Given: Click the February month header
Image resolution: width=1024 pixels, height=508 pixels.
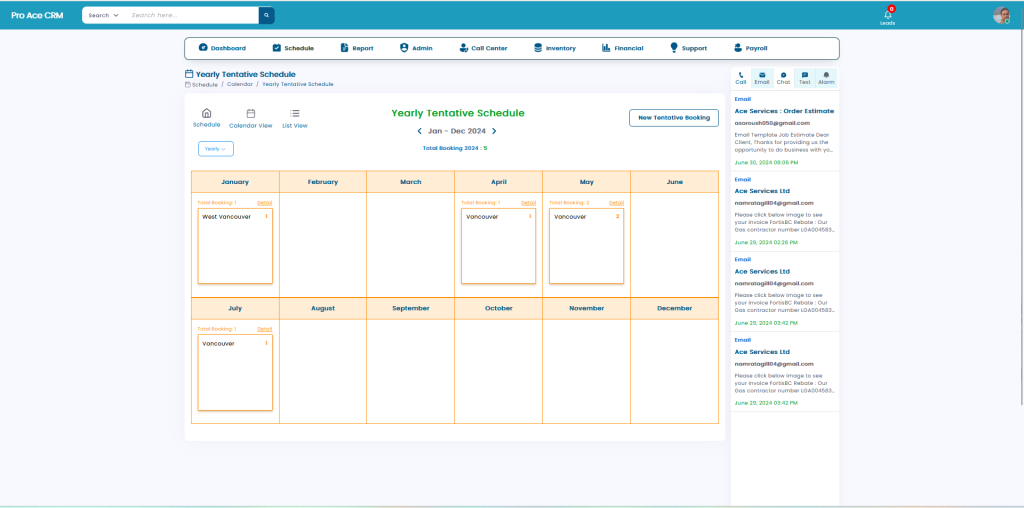Looking at the screenshot, I should (x=323, y=182).
